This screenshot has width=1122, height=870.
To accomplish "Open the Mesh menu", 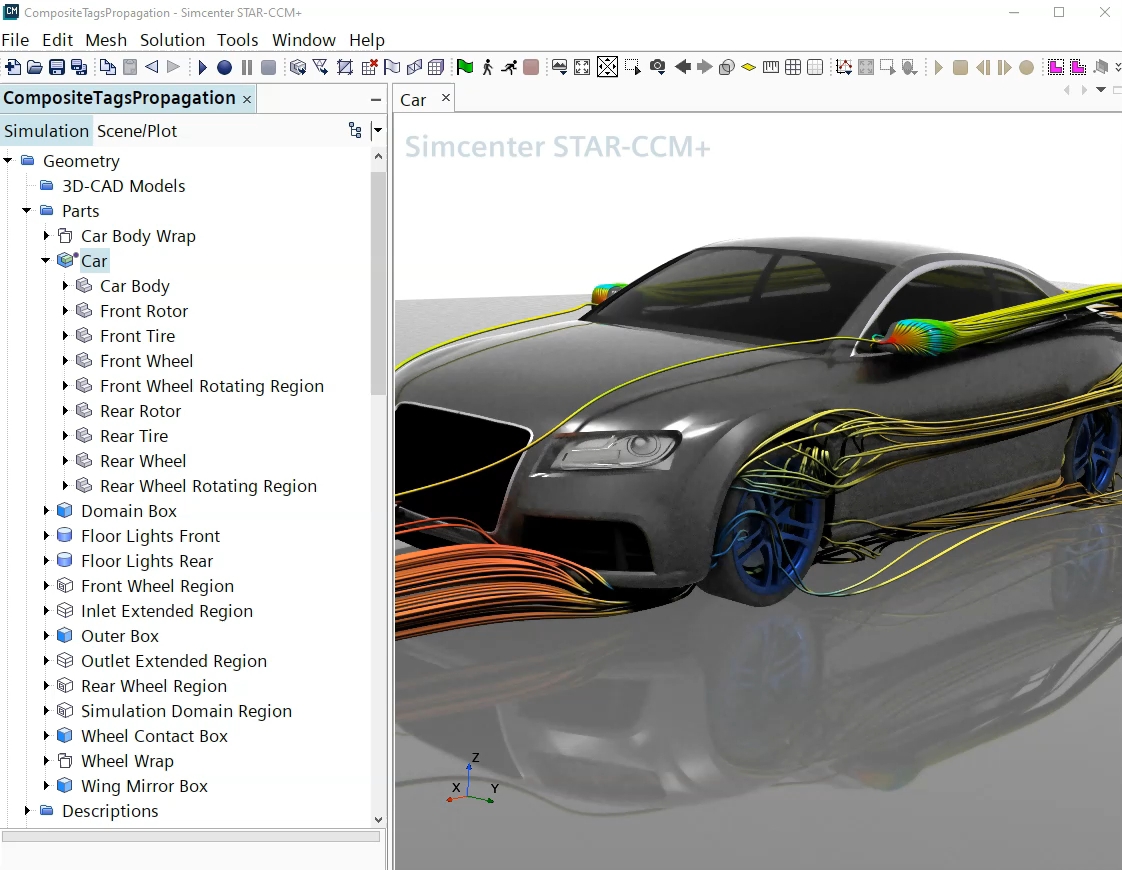I will [106, 40].
